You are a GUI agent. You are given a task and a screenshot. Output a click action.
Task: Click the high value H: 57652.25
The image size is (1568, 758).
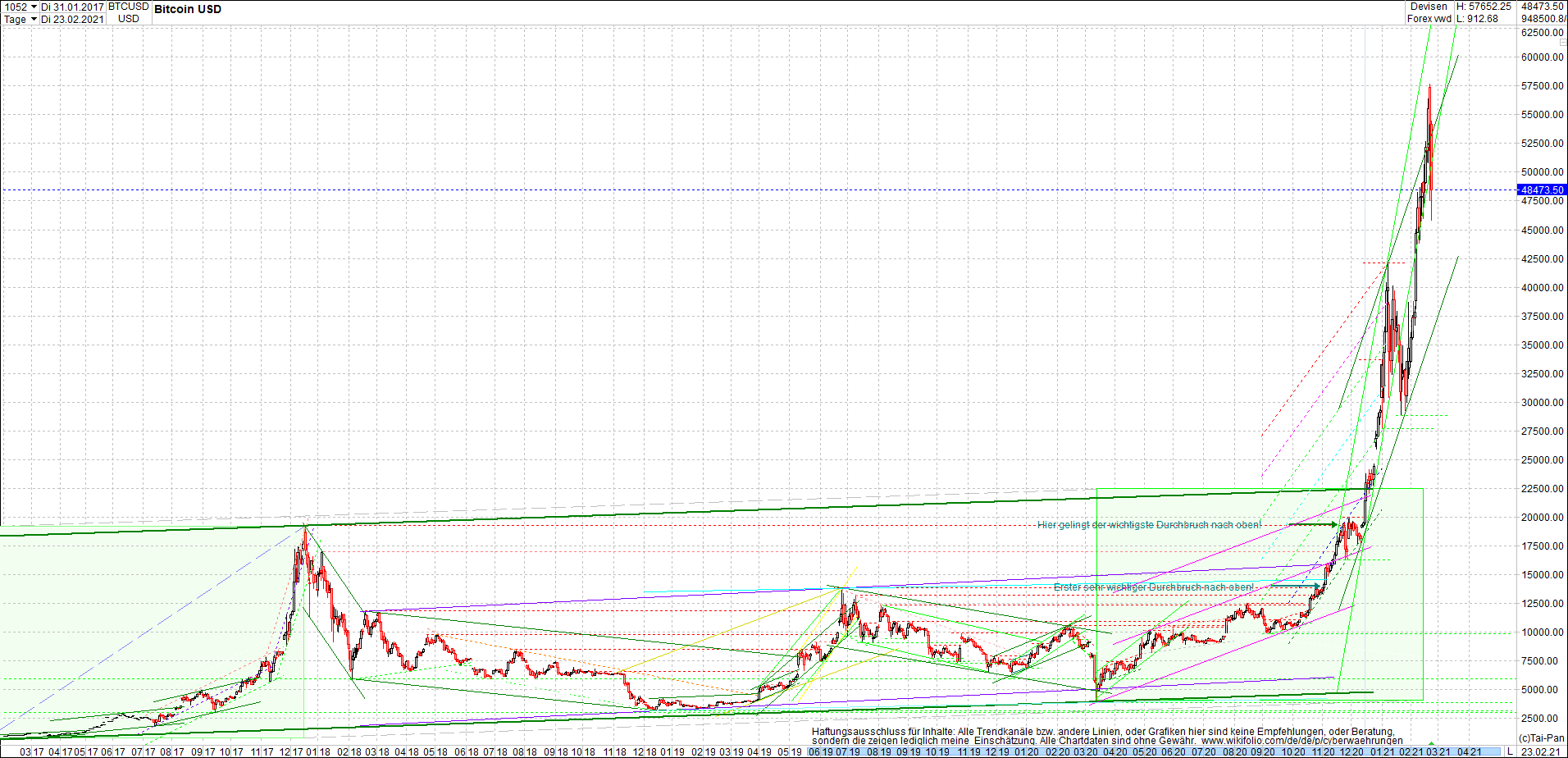pyautogui.click(x=1484, y=7)
